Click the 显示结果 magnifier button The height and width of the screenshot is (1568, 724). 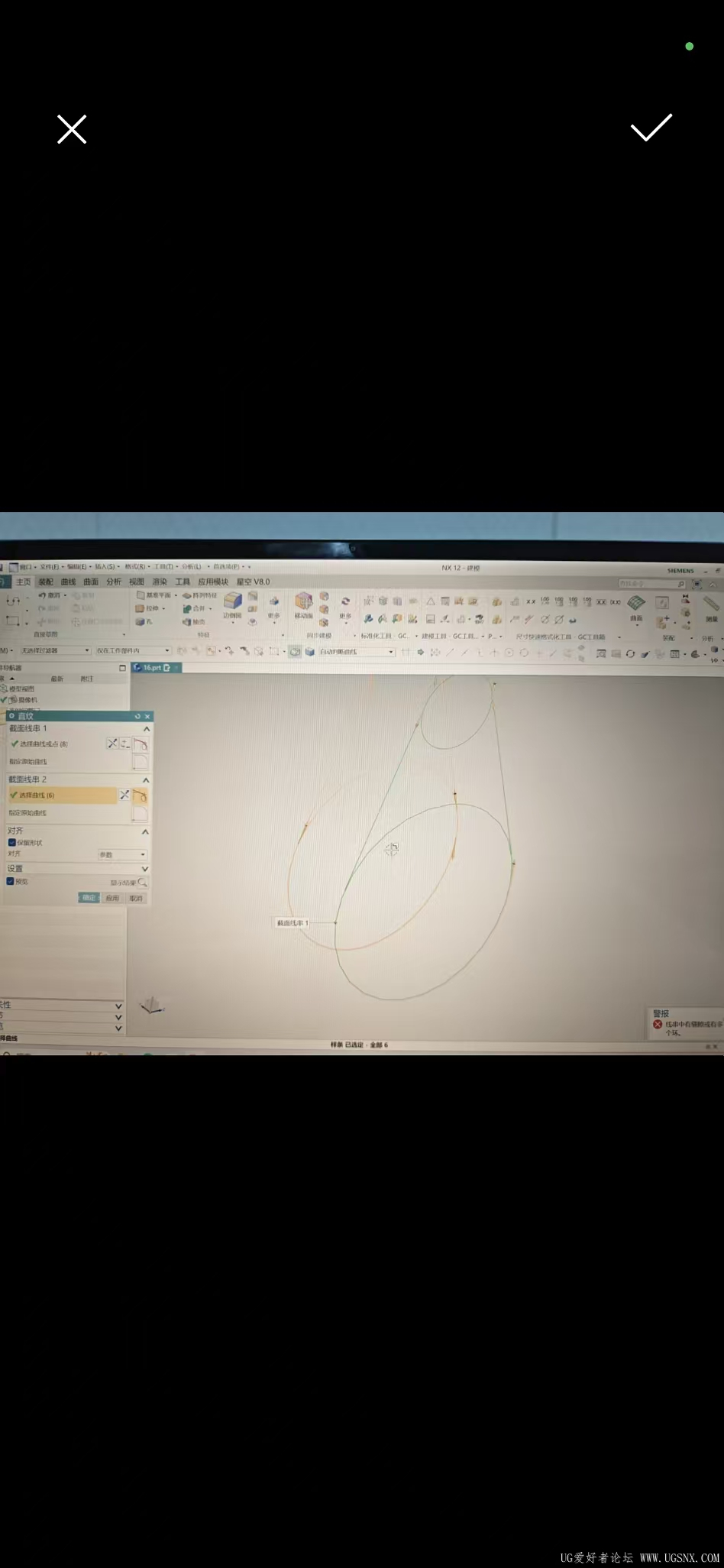[143, 883]
